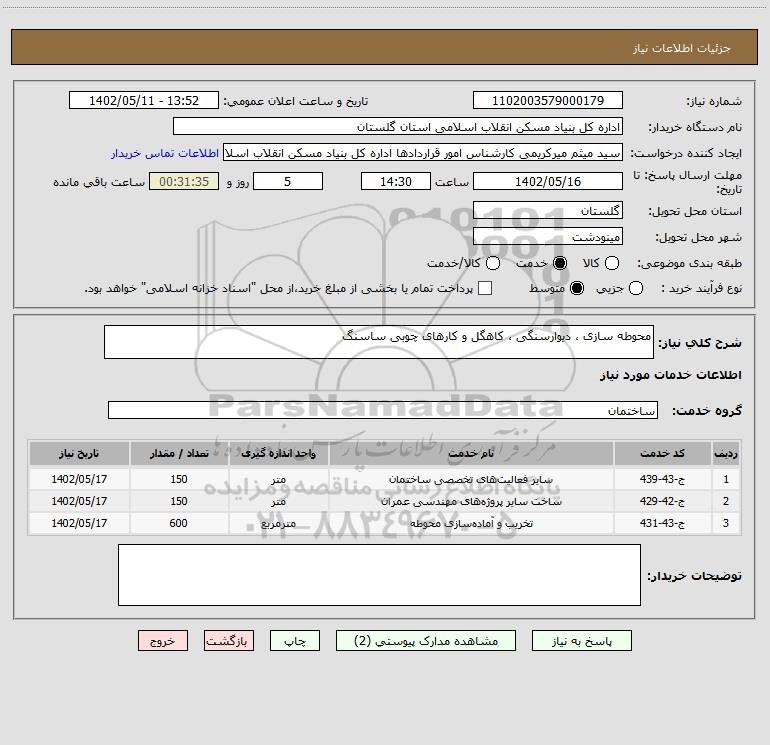
Task: Click the delivery city field مینودشت
Action: 548,236
